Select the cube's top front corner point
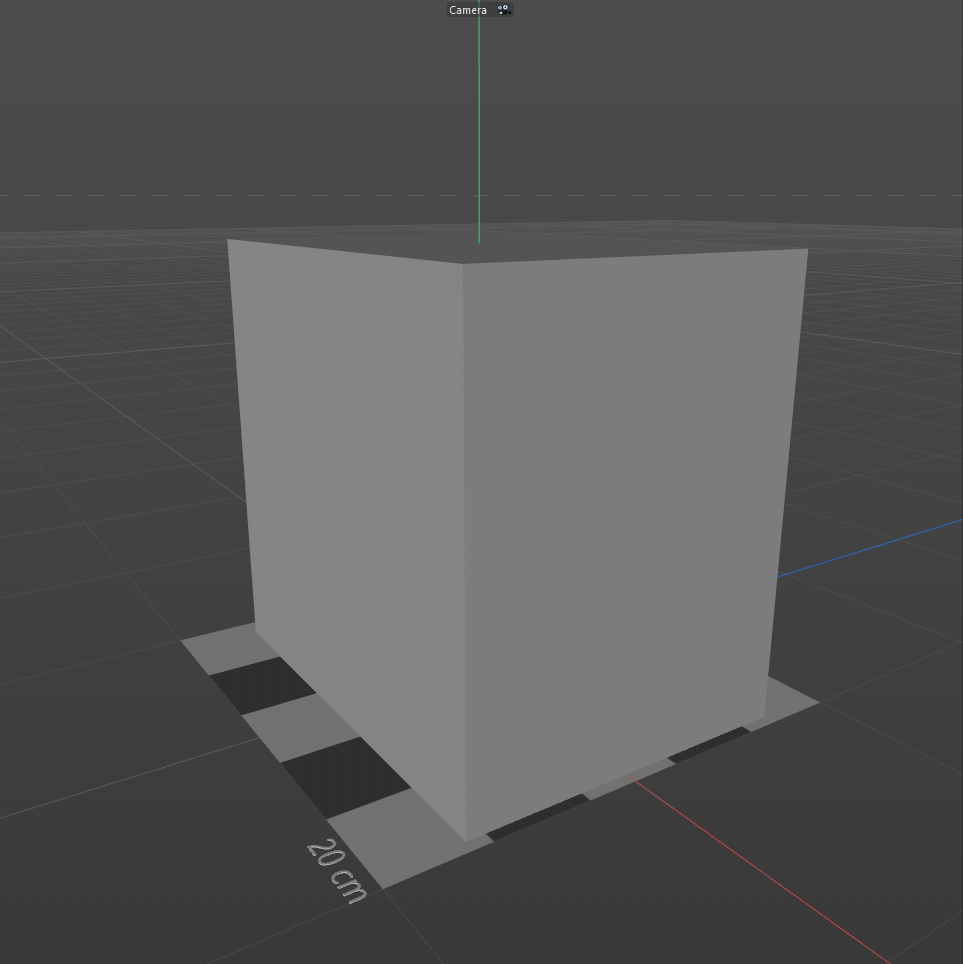The image size is (963, 964). coord(463,264)
